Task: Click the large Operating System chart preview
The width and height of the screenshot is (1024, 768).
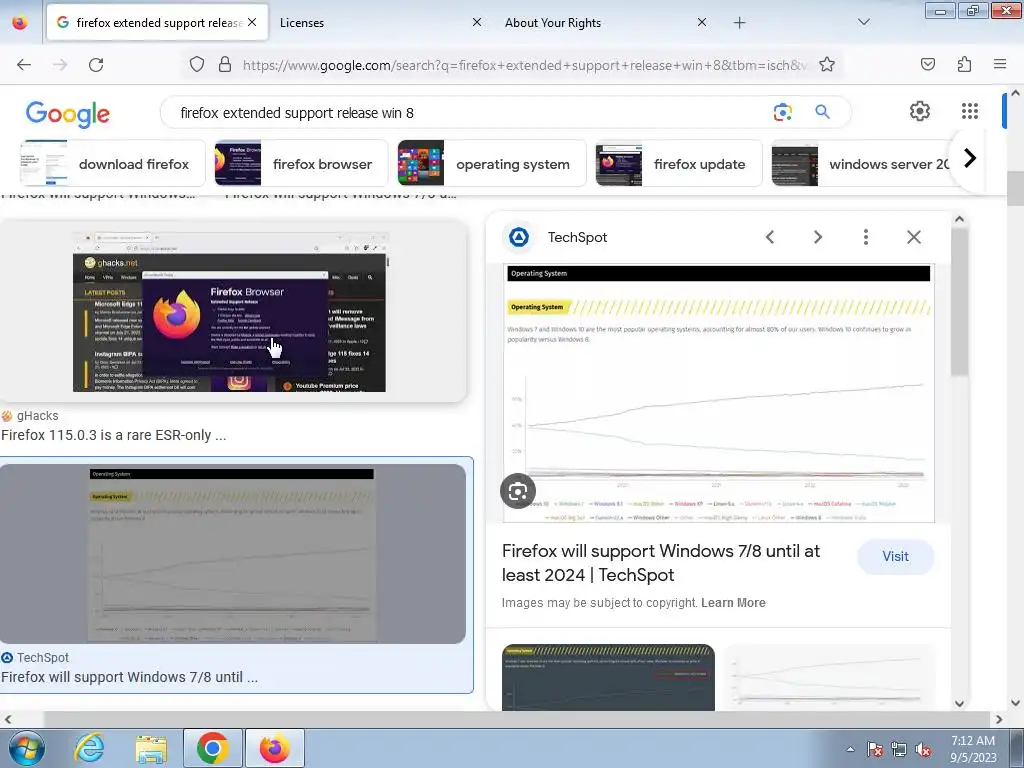Action: pyautogui.click(x=718, y=393)
